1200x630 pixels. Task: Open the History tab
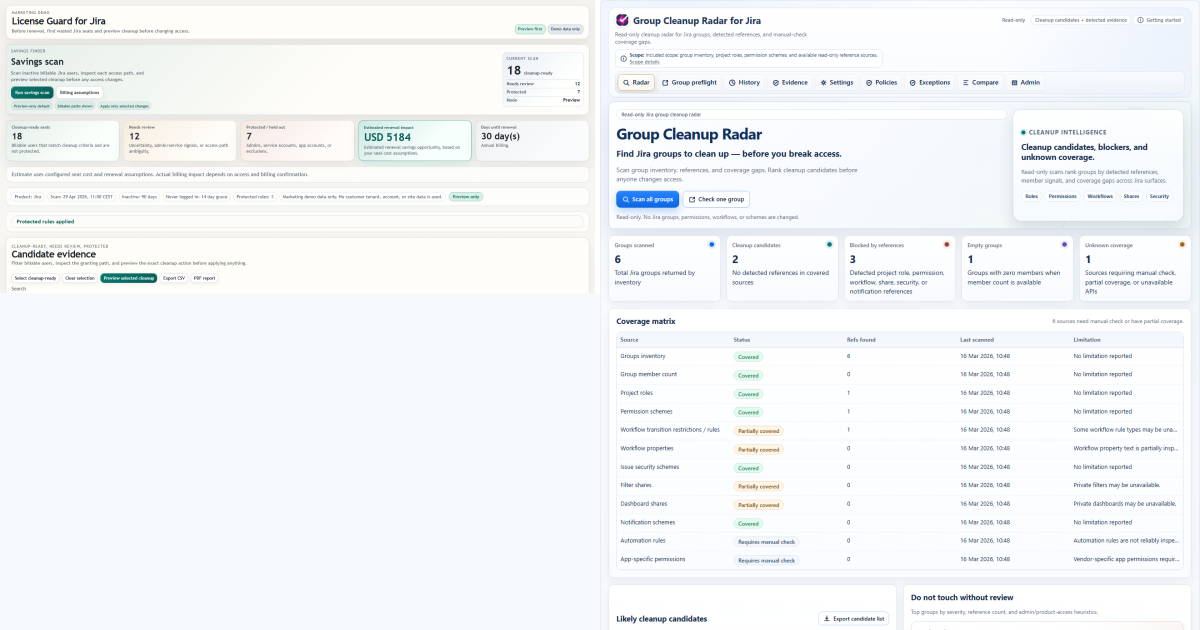[745, 83]
